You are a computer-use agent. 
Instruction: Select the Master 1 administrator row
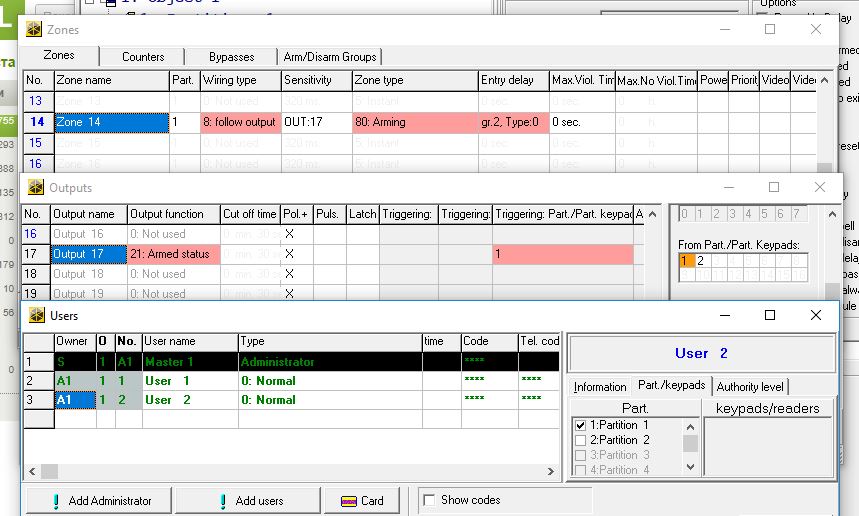pyautogui.click(x=291, y=362)
